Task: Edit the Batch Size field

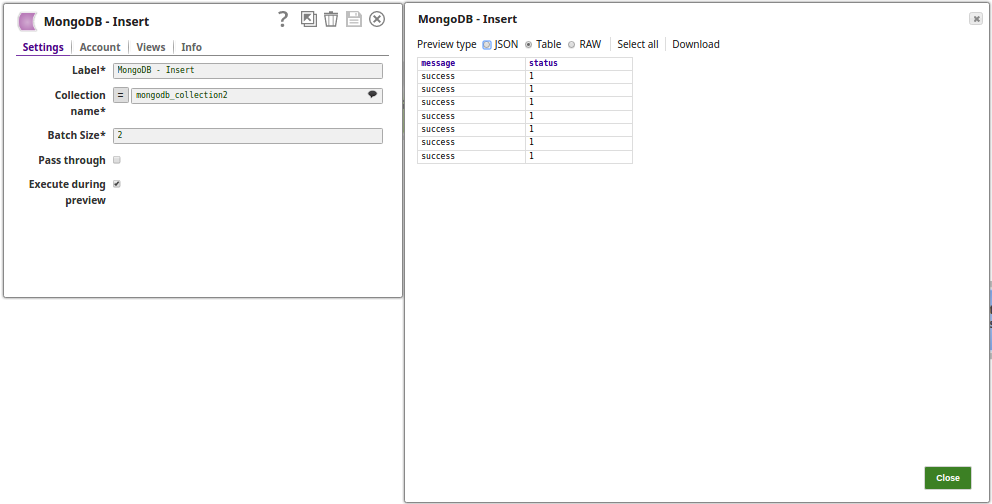Action: (x=248, y=135)
